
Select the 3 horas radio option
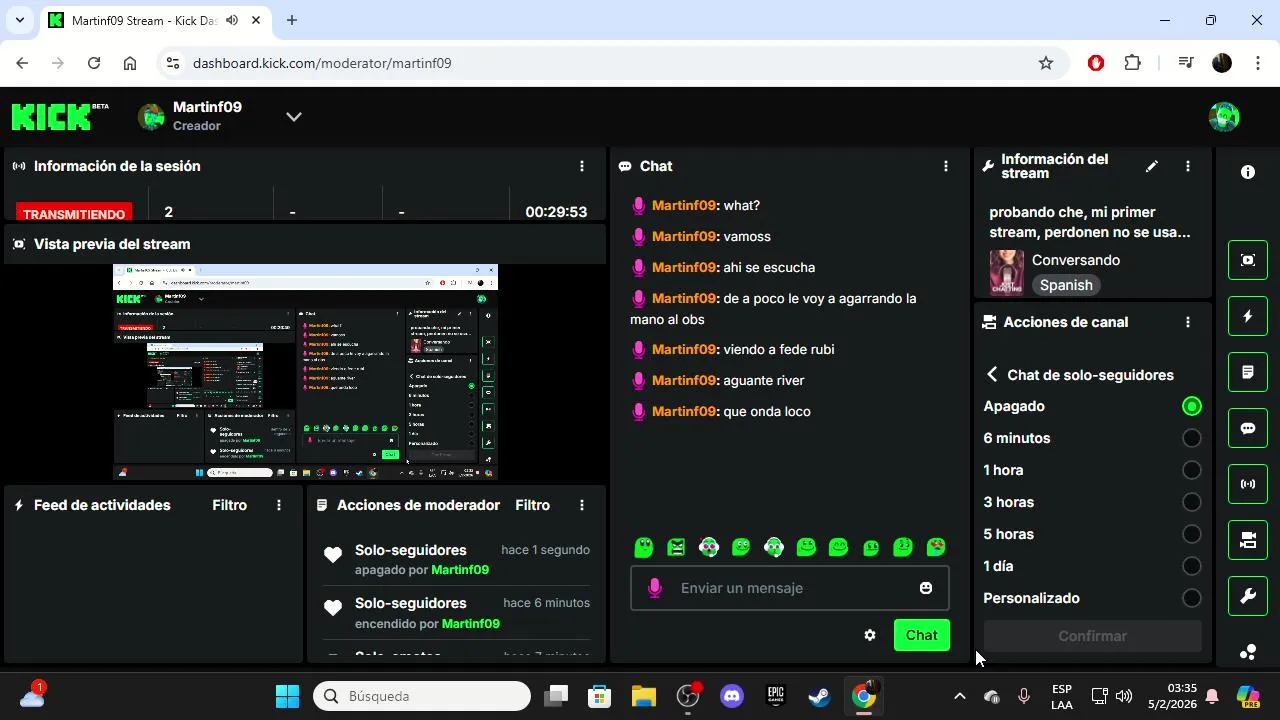(1191, 502)
